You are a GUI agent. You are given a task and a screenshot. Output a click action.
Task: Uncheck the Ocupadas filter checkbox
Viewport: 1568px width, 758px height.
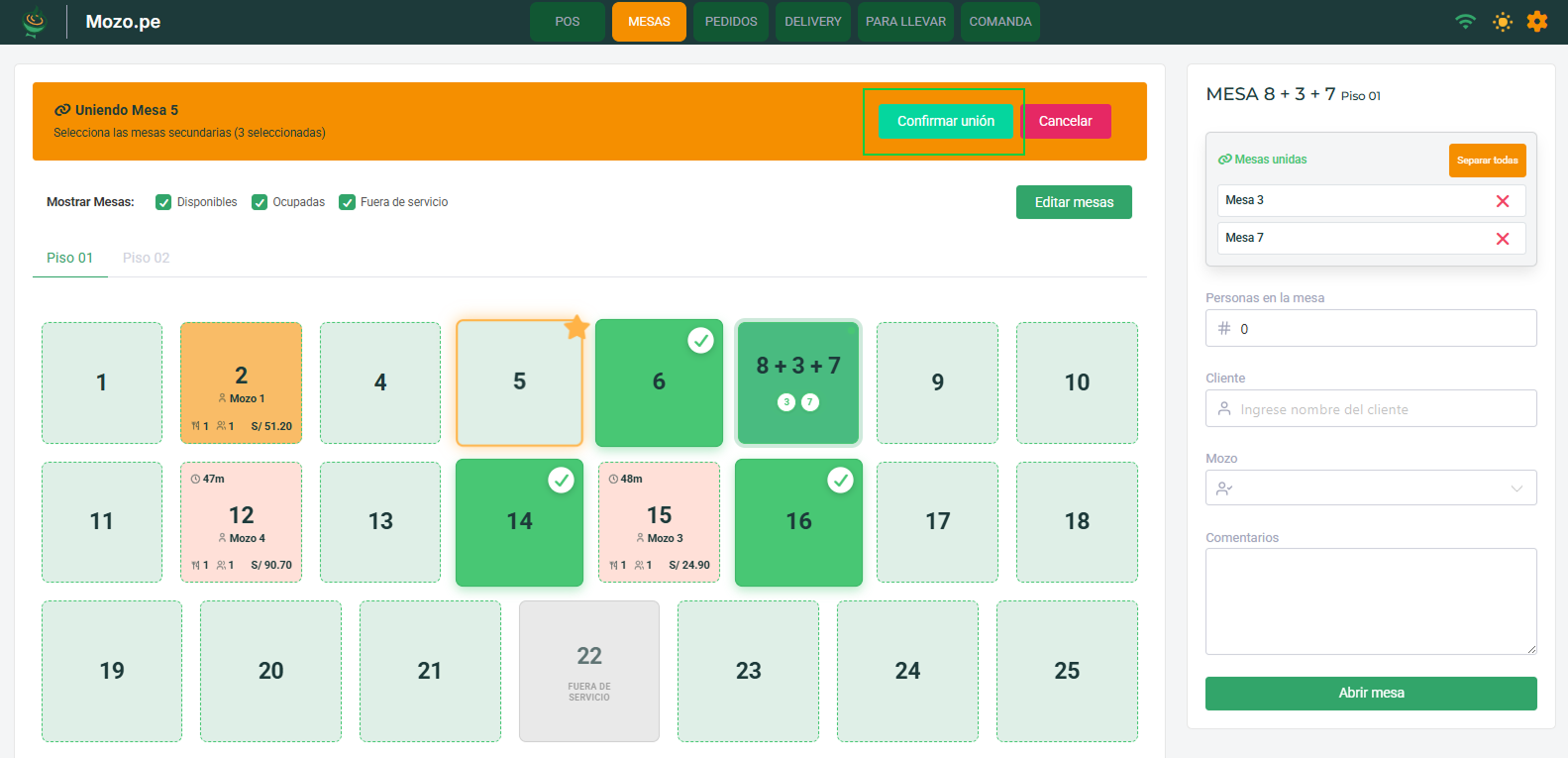[260, 202]
